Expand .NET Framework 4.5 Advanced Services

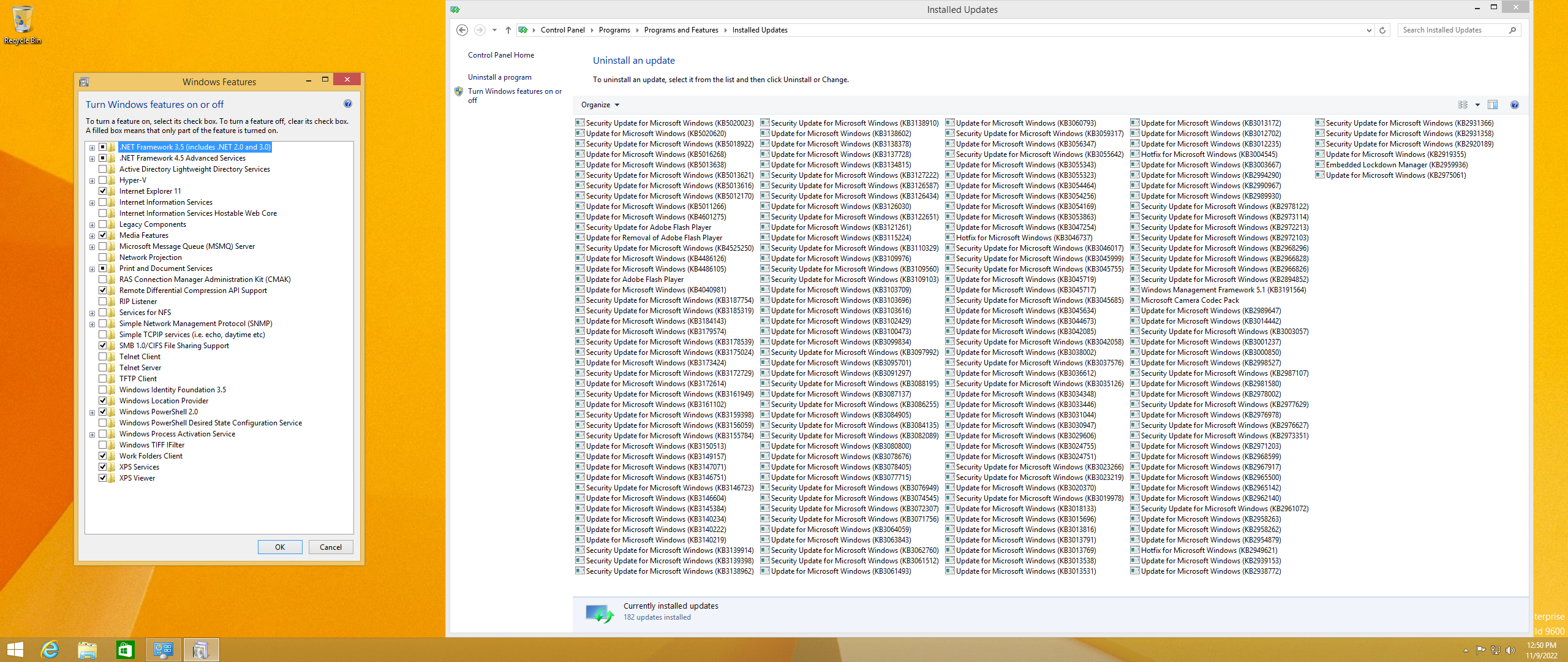click(92, 159)
